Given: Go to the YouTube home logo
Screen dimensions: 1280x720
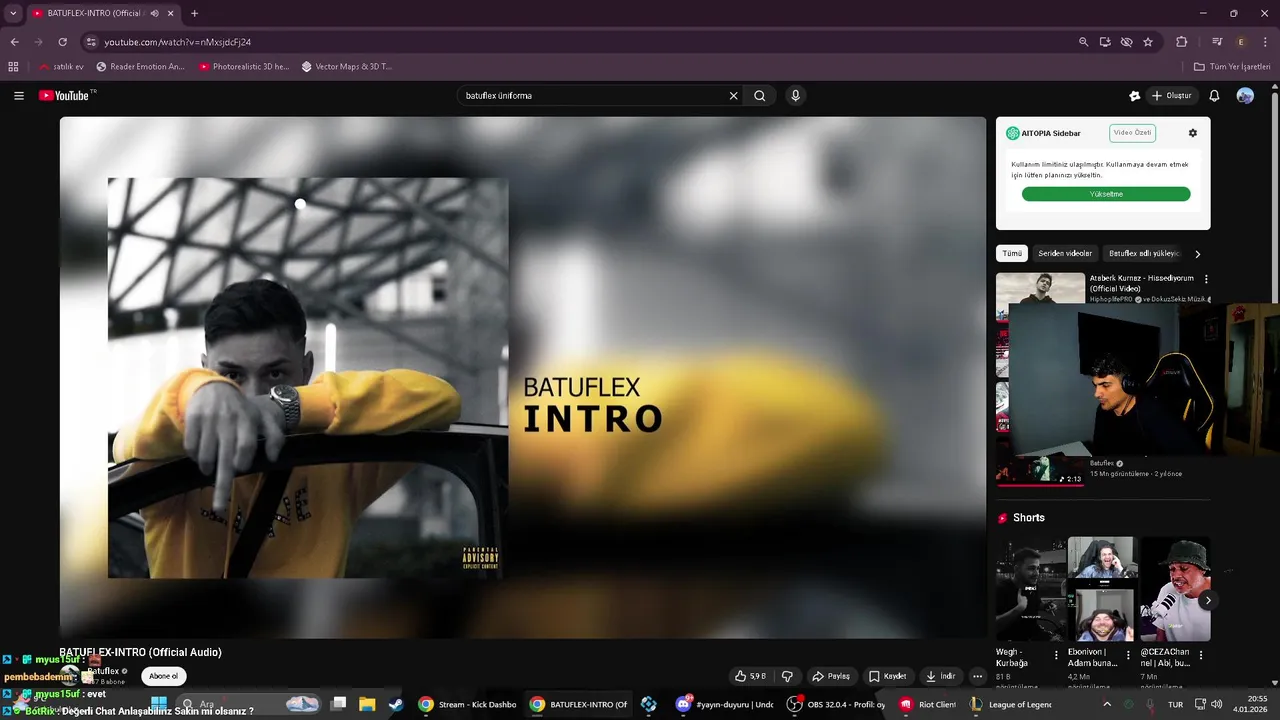Looking at the screenshot, I should coord(66,96).
